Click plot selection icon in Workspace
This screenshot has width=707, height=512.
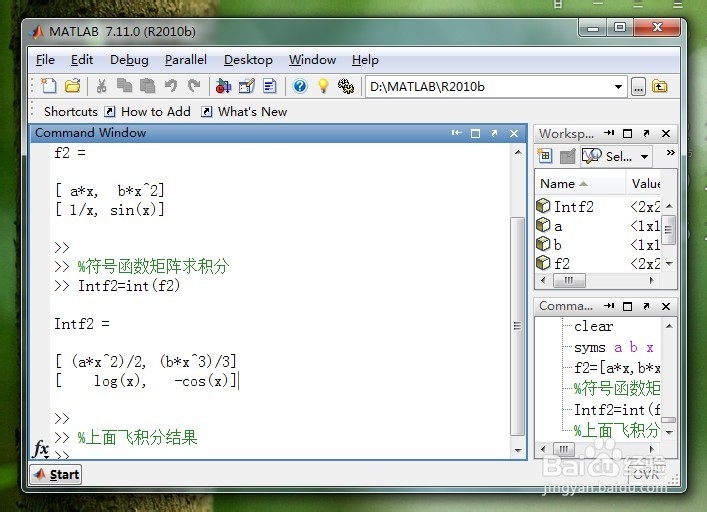[x=592, y=156]
